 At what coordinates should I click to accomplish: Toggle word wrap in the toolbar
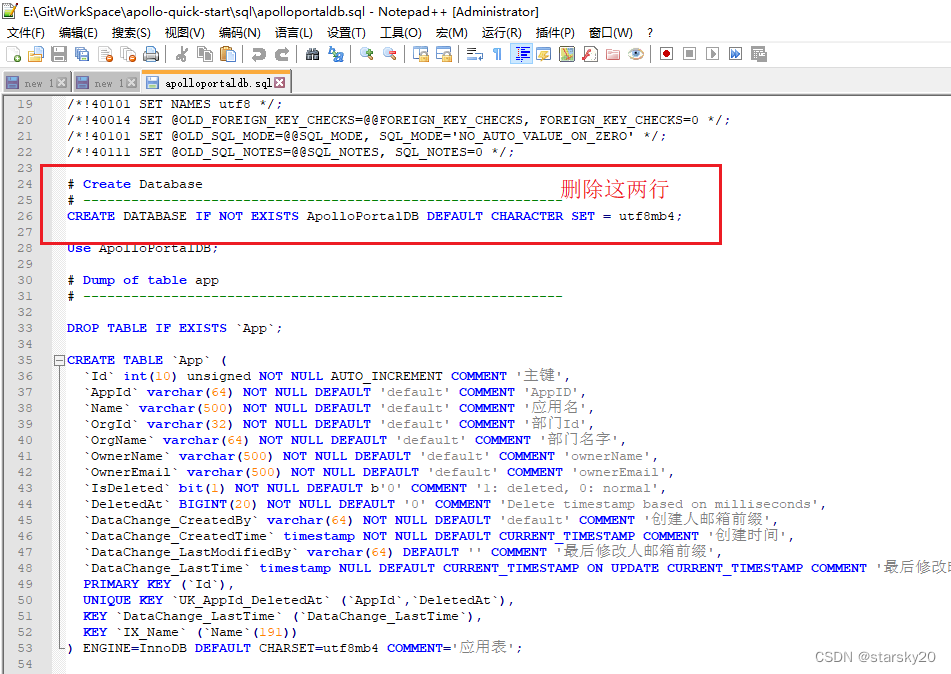474,55
